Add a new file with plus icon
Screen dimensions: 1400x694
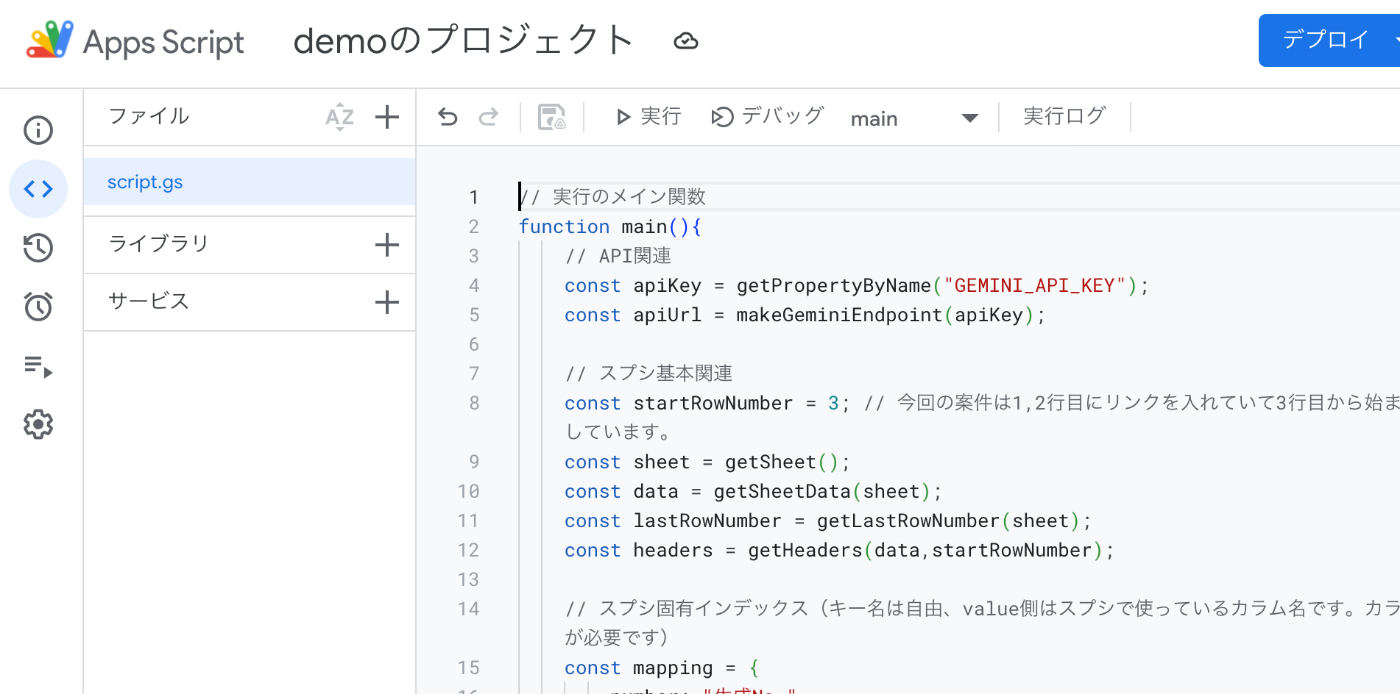[x=387, y=117]
